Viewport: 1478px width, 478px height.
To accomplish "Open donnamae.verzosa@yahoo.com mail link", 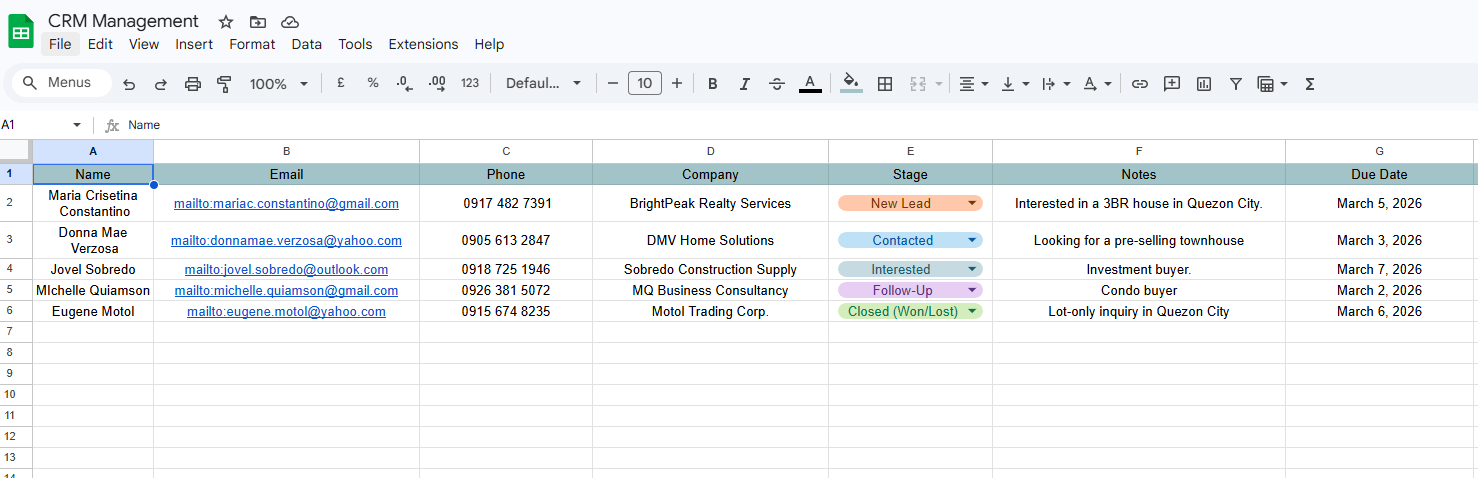I will [286, 240].
